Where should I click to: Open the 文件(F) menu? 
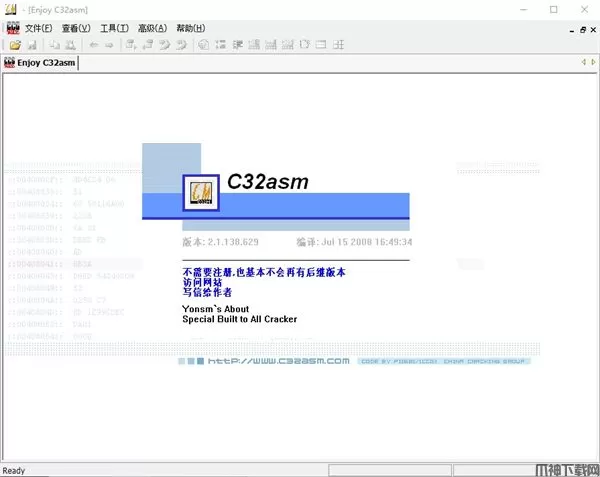coord(39,28)
